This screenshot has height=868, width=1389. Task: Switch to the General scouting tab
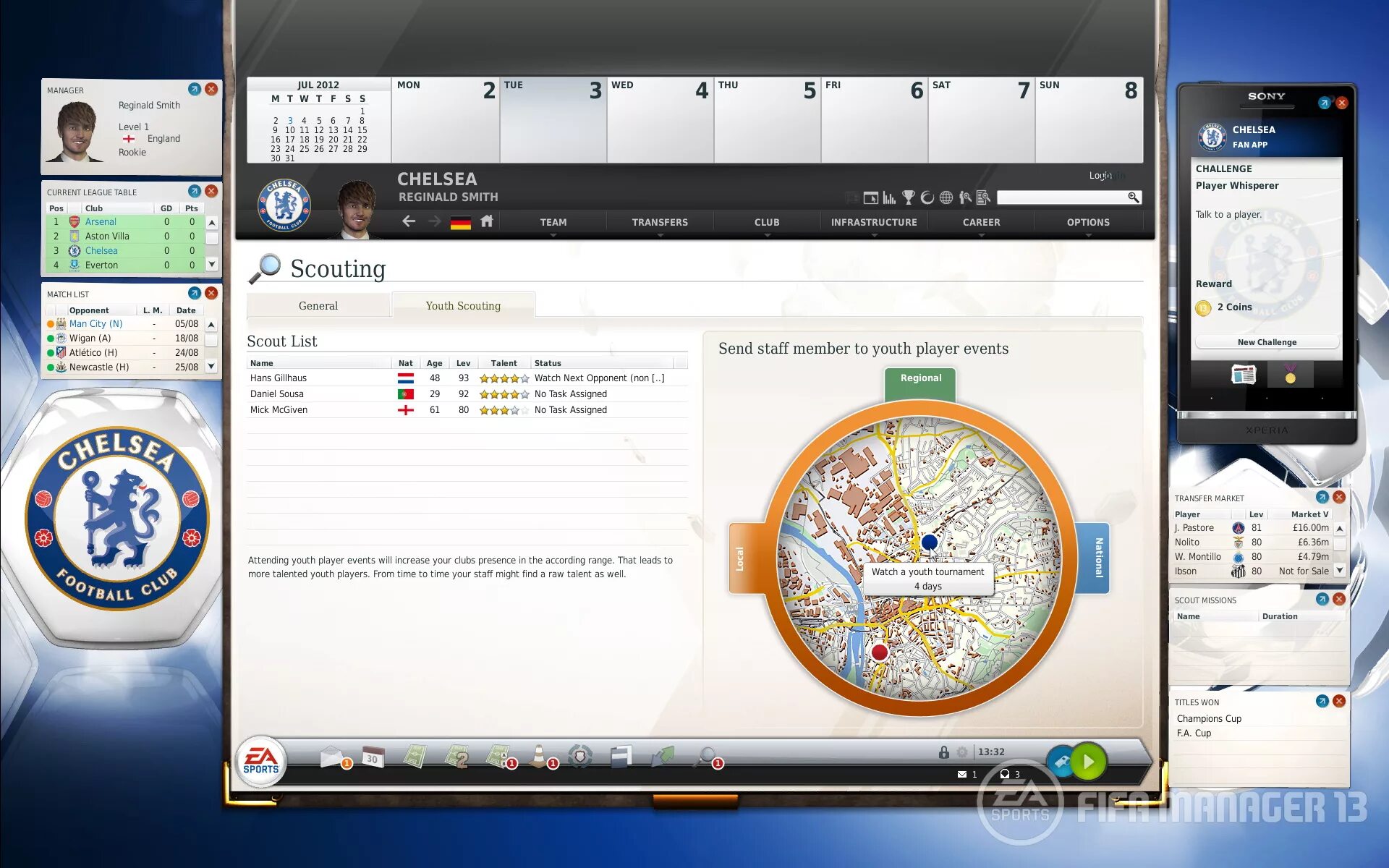pyautogui.click(x=318, y=306)
